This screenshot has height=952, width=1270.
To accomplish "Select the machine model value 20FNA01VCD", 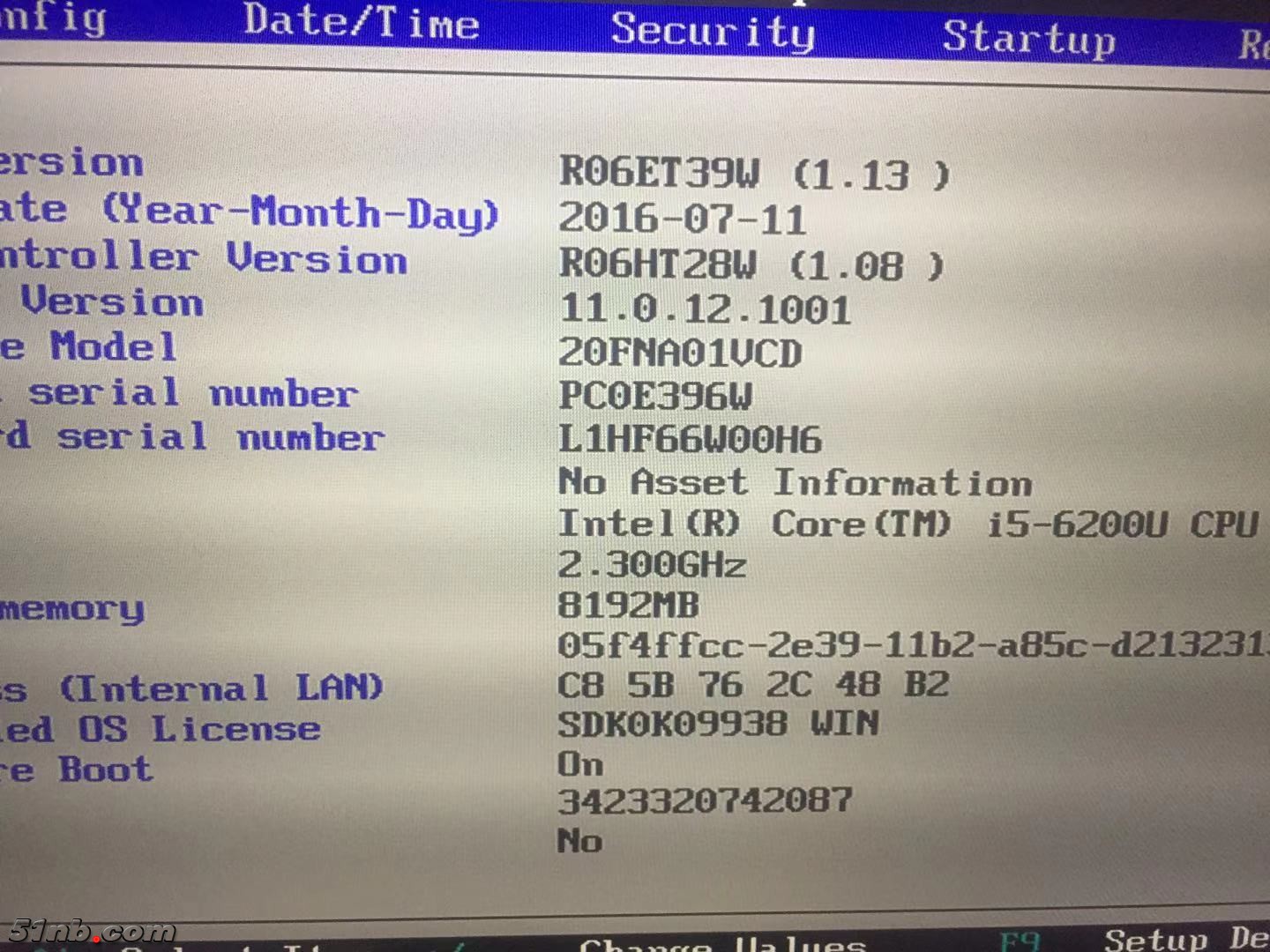I will coord(680,353).
